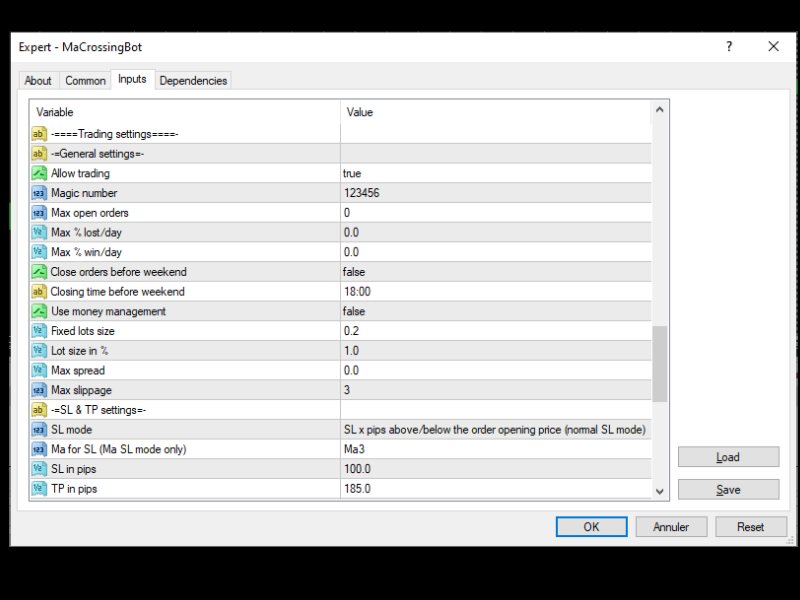Click the Value column header
The width and height of the screenshot is (800, 600).
click(x=496, y=112)
